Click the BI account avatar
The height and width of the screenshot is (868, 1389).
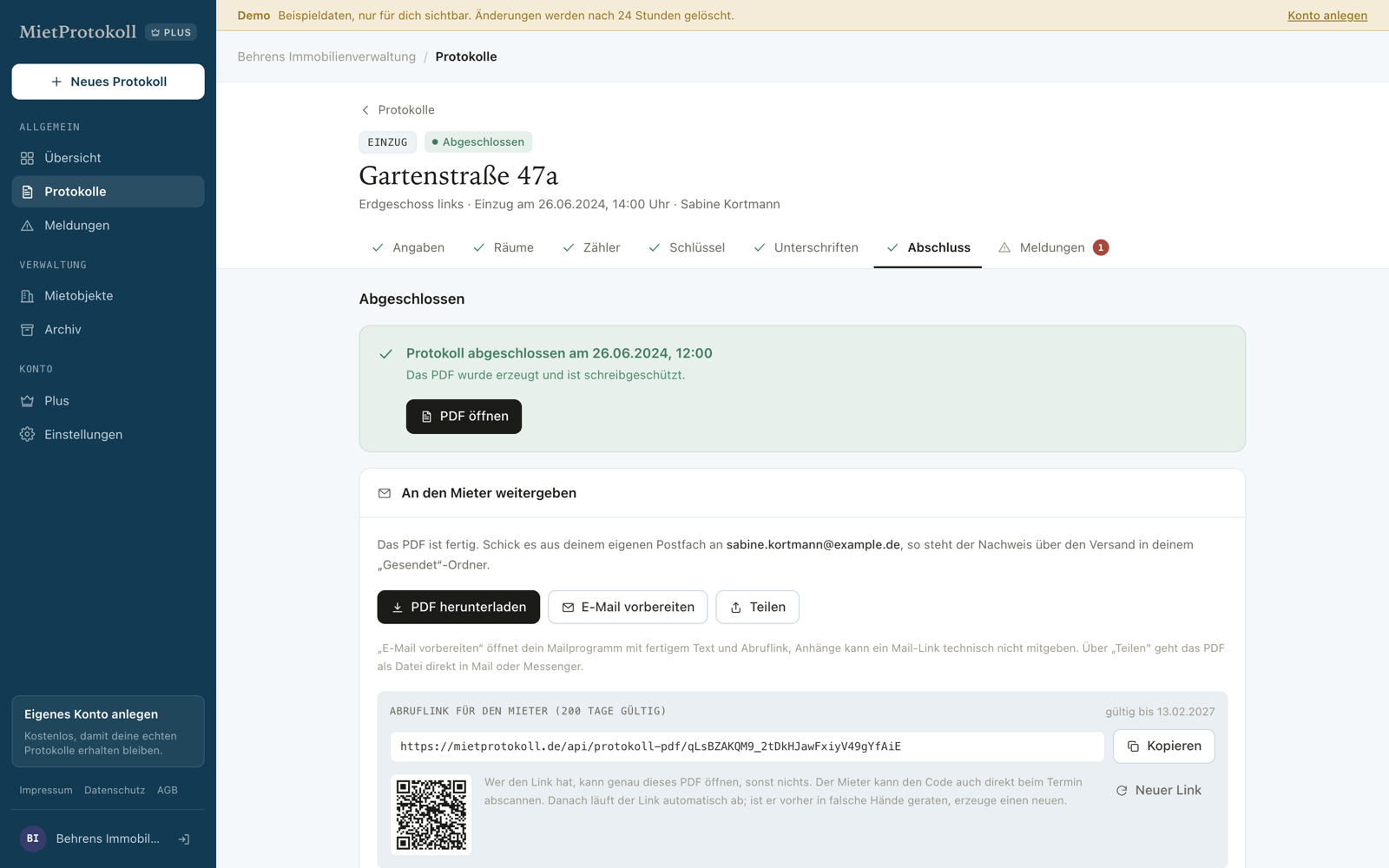coord(33,838)
